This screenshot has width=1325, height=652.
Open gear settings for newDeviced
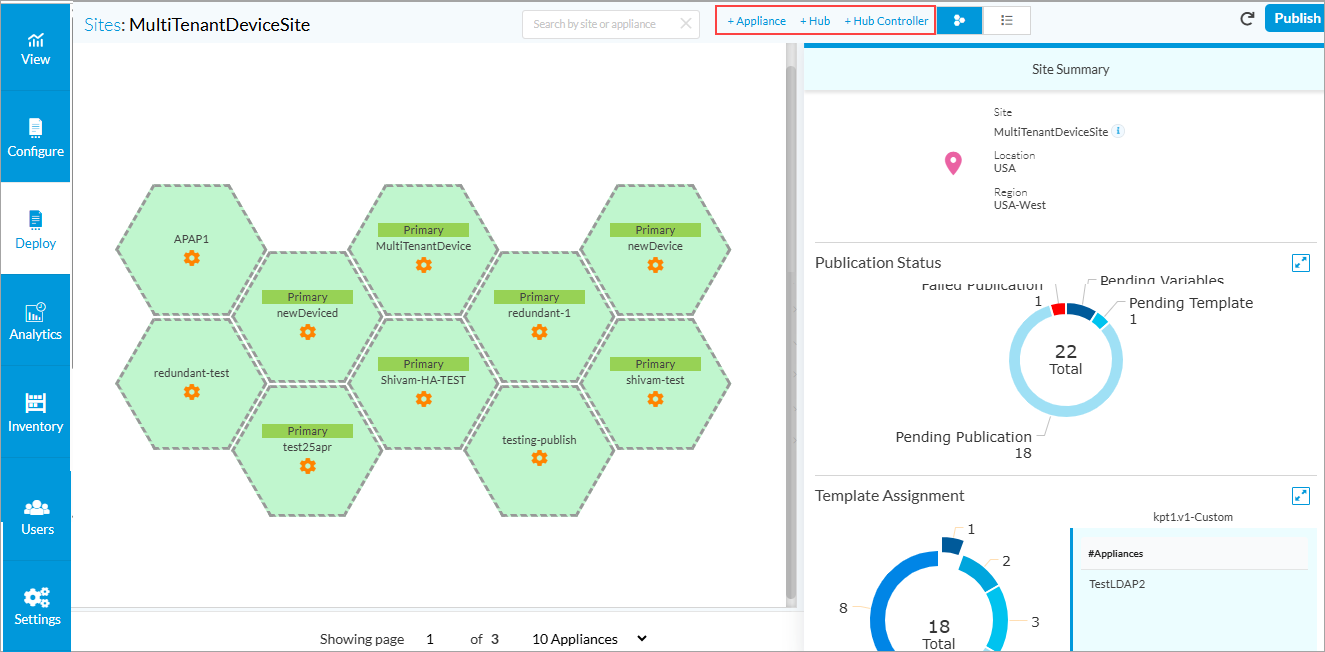[x=308, y=332]
